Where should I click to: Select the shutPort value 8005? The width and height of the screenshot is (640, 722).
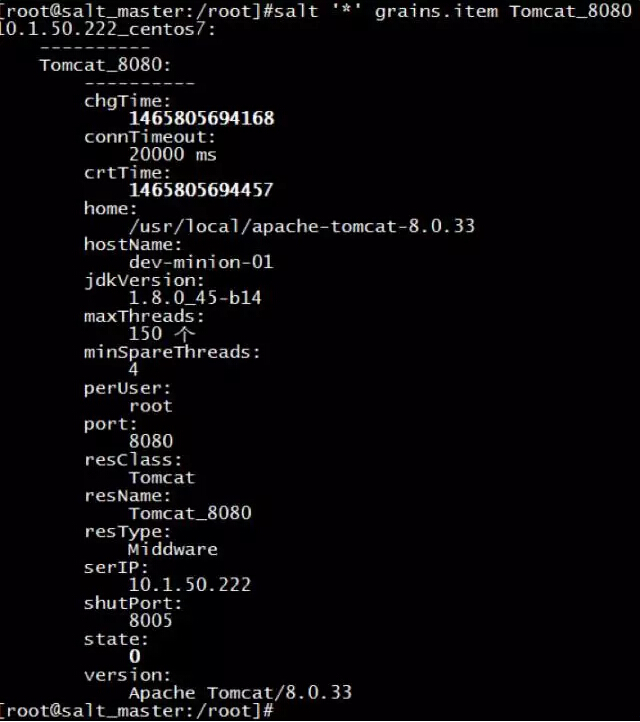(x=151, y=621)
